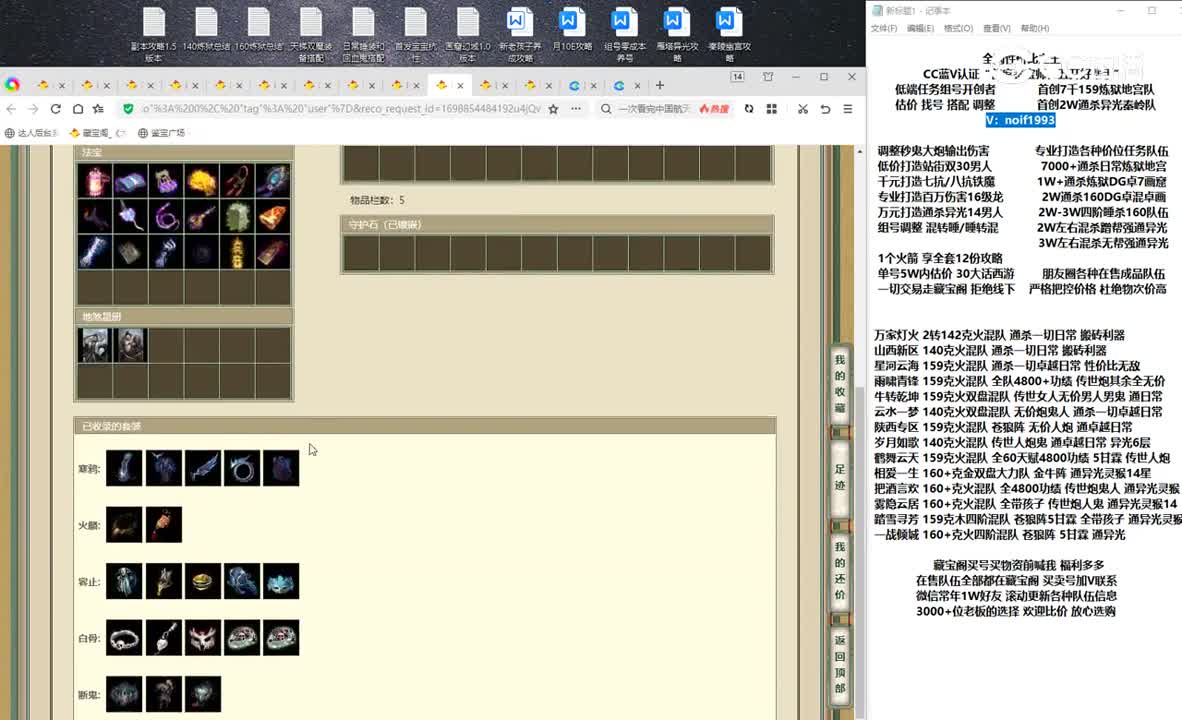Open the browser hamburger menu
This screenshot has width=1182, height=720.
848,109
